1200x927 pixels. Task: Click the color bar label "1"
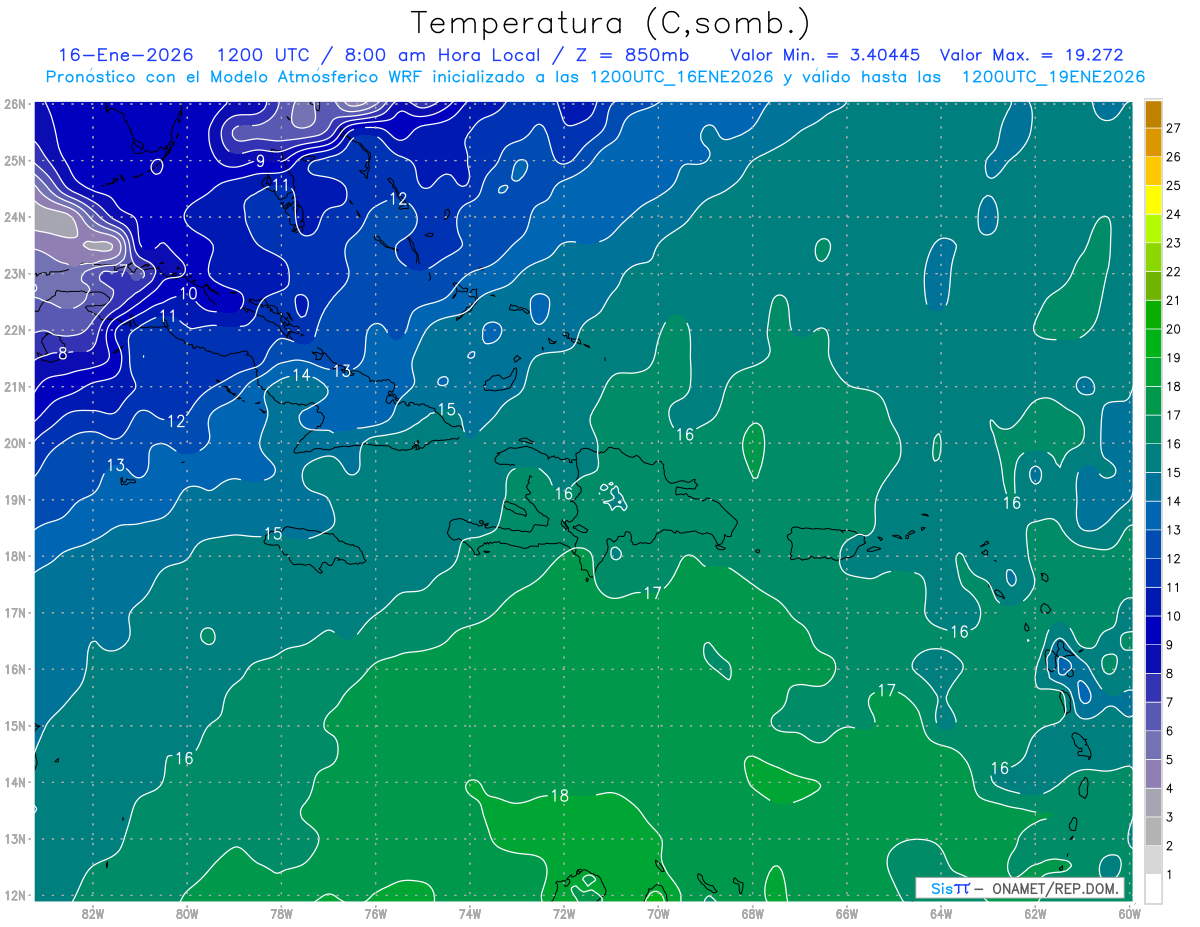click(1169, 874)
